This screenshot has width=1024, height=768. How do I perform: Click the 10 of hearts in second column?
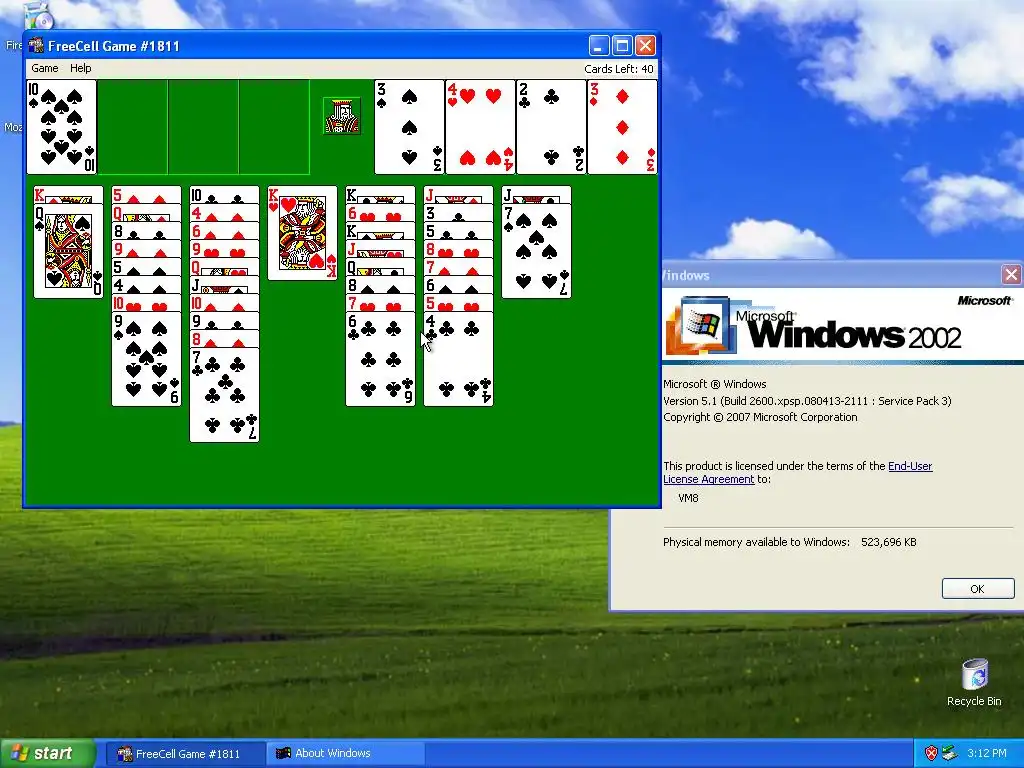146,304
